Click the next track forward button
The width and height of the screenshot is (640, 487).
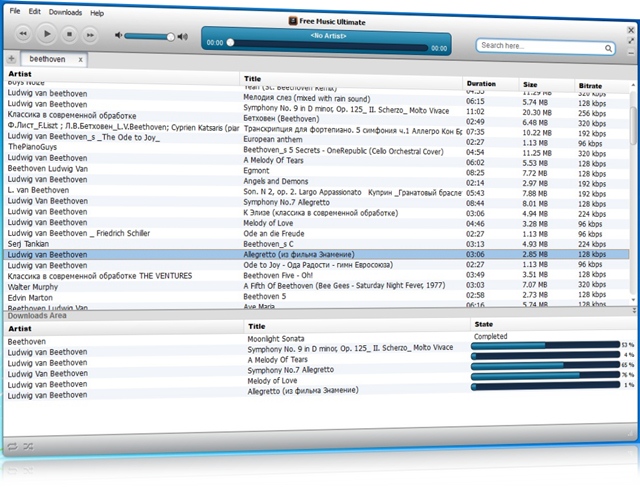tap(90, 35)
